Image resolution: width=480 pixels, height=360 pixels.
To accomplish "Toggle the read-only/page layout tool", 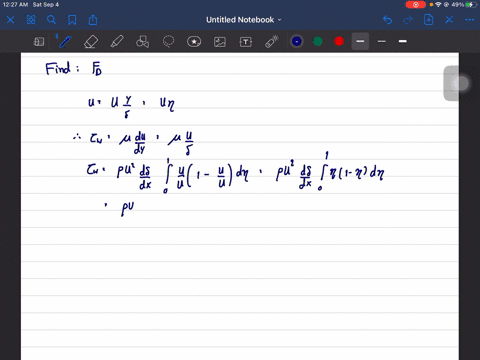I will click(x=39, y=42).
